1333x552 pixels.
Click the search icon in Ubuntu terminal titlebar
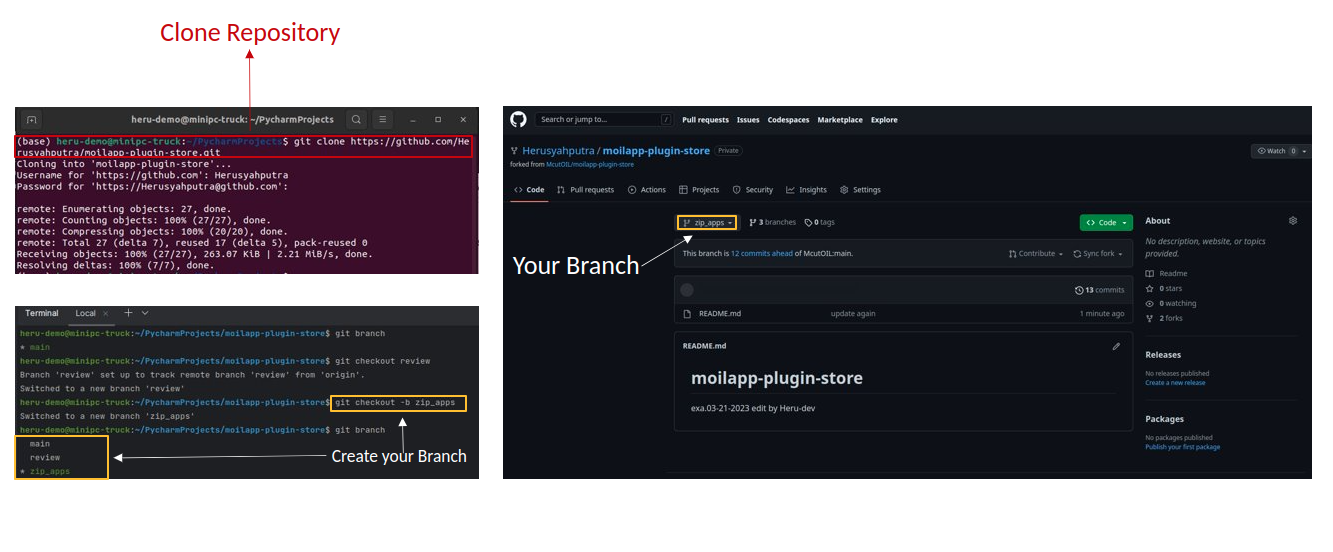coord(357,120)
